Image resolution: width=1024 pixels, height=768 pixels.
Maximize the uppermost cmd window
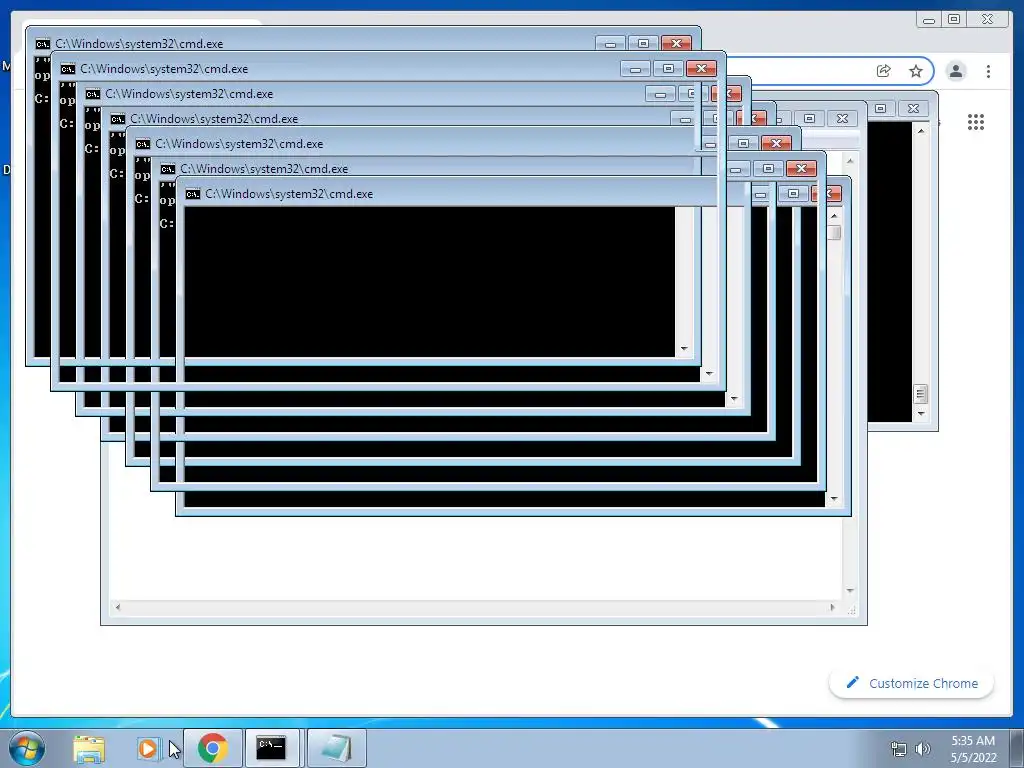tap(643, 44)
